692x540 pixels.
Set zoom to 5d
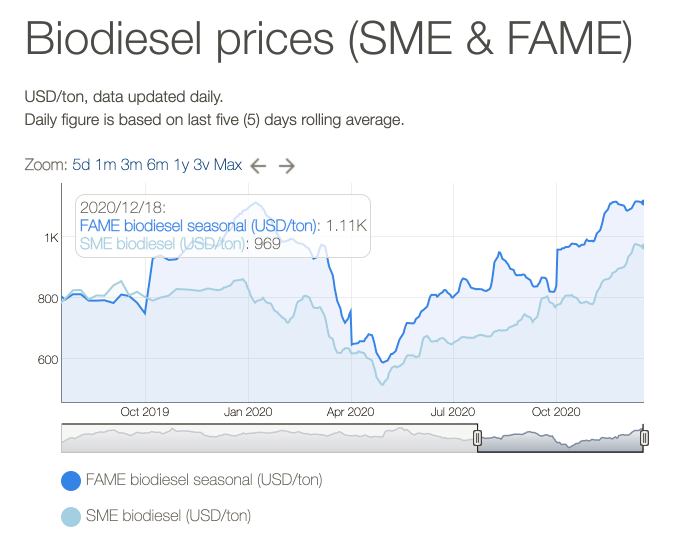82,165
